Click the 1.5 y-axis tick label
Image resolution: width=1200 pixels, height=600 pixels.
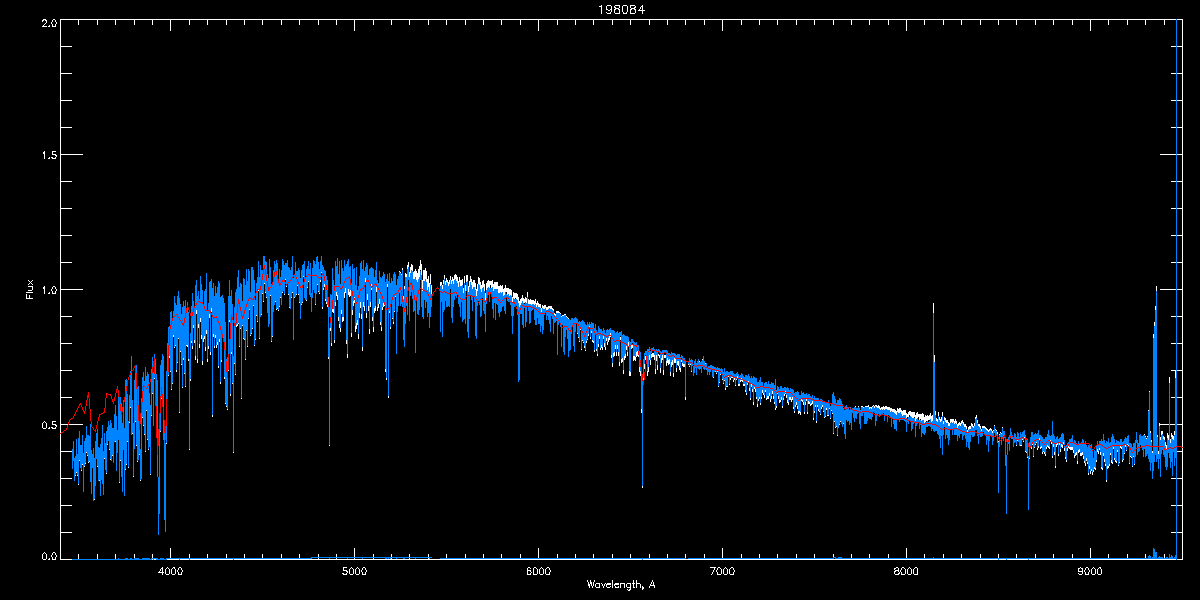(x=47, y=156)
